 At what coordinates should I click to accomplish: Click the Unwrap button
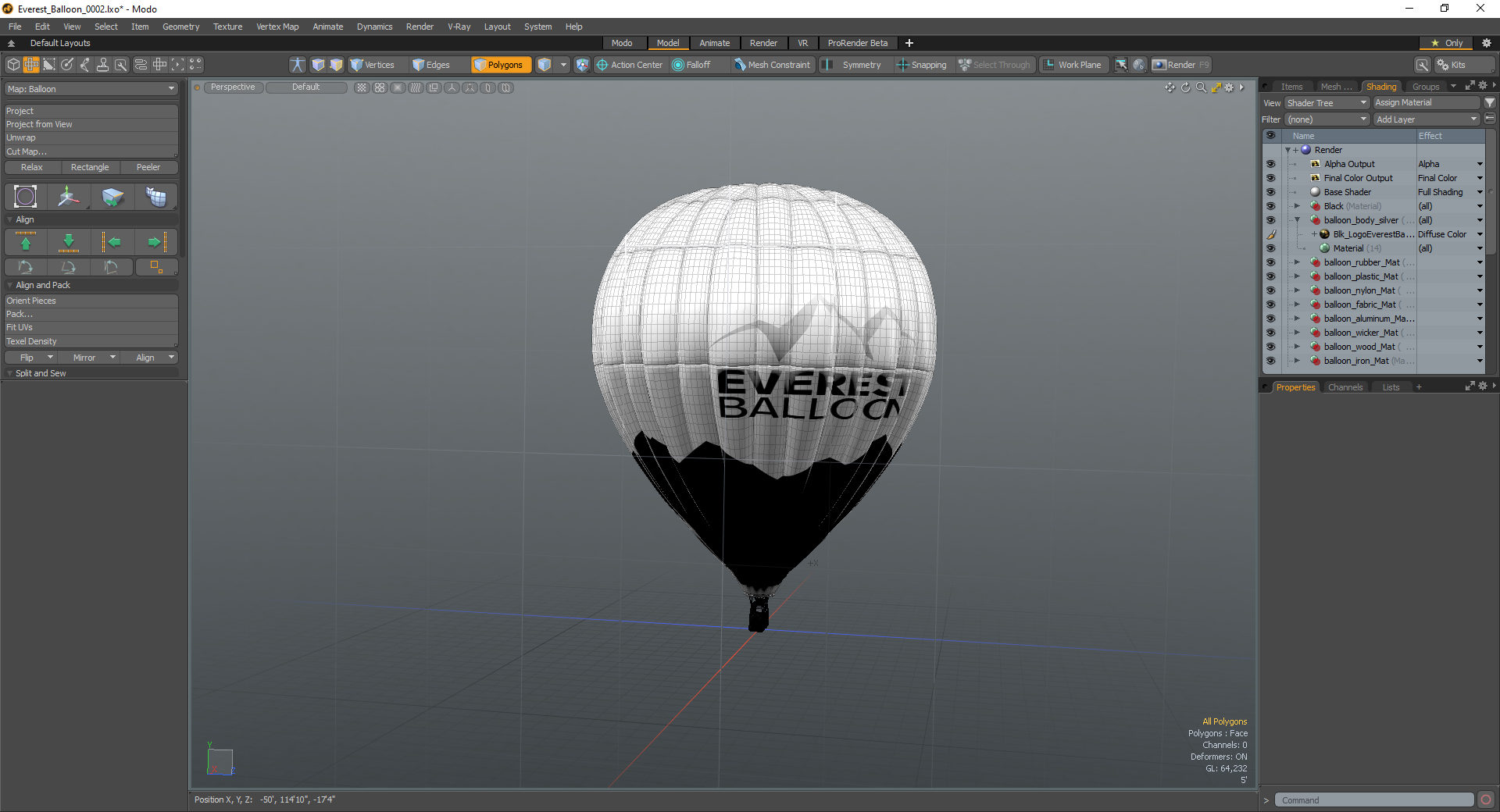[x=91, y=137]
